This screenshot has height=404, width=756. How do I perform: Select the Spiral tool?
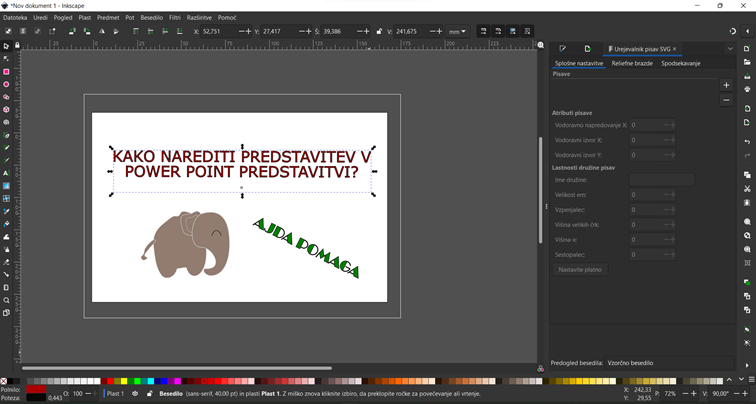click(x=6, y=122)
